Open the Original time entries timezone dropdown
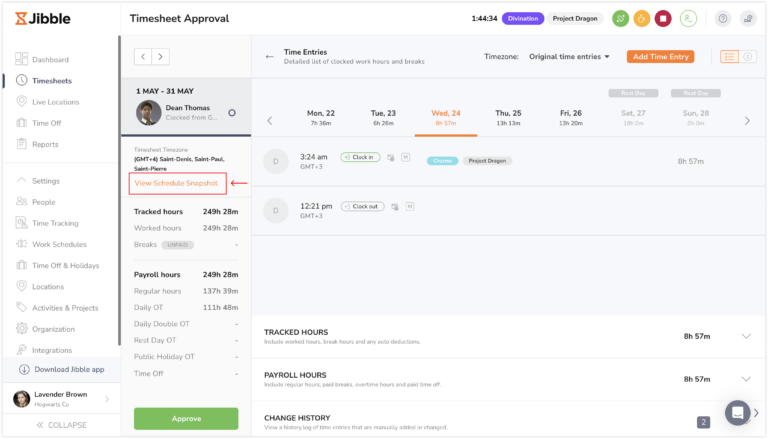The width and height of the screenshot is (768, 439). (569, 57)
